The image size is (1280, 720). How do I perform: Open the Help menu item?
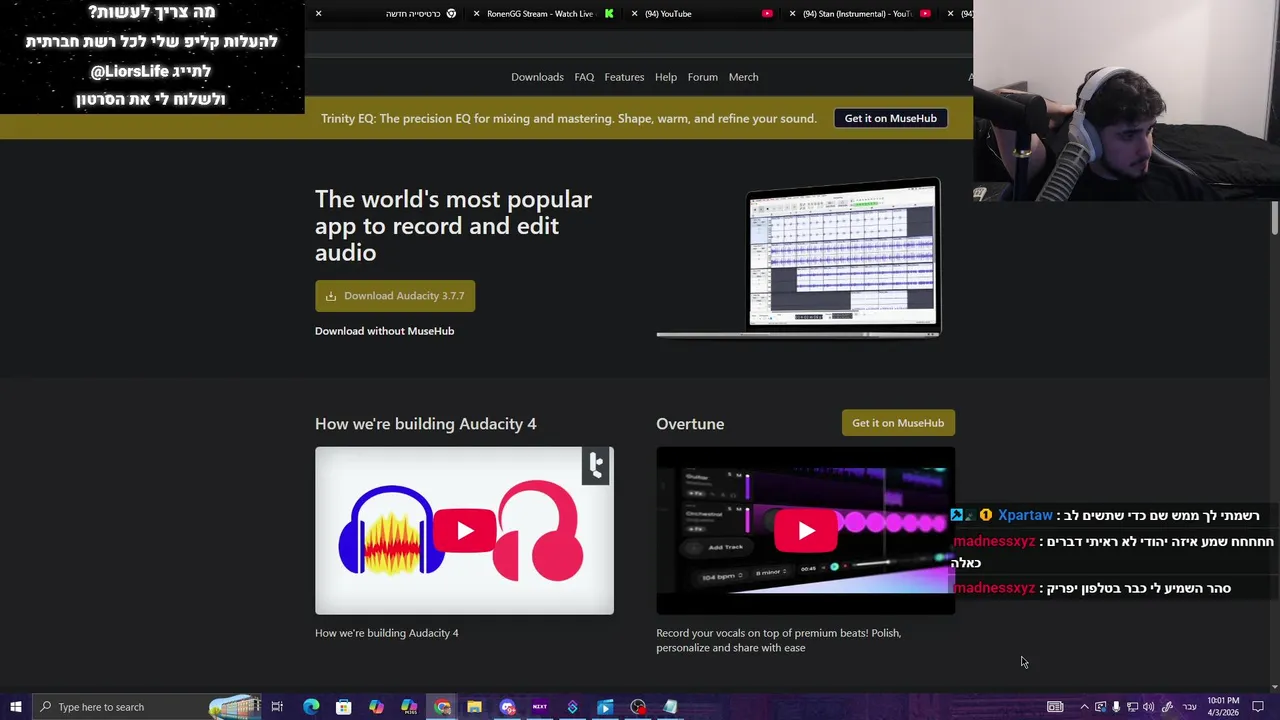[x=666, y=77]
